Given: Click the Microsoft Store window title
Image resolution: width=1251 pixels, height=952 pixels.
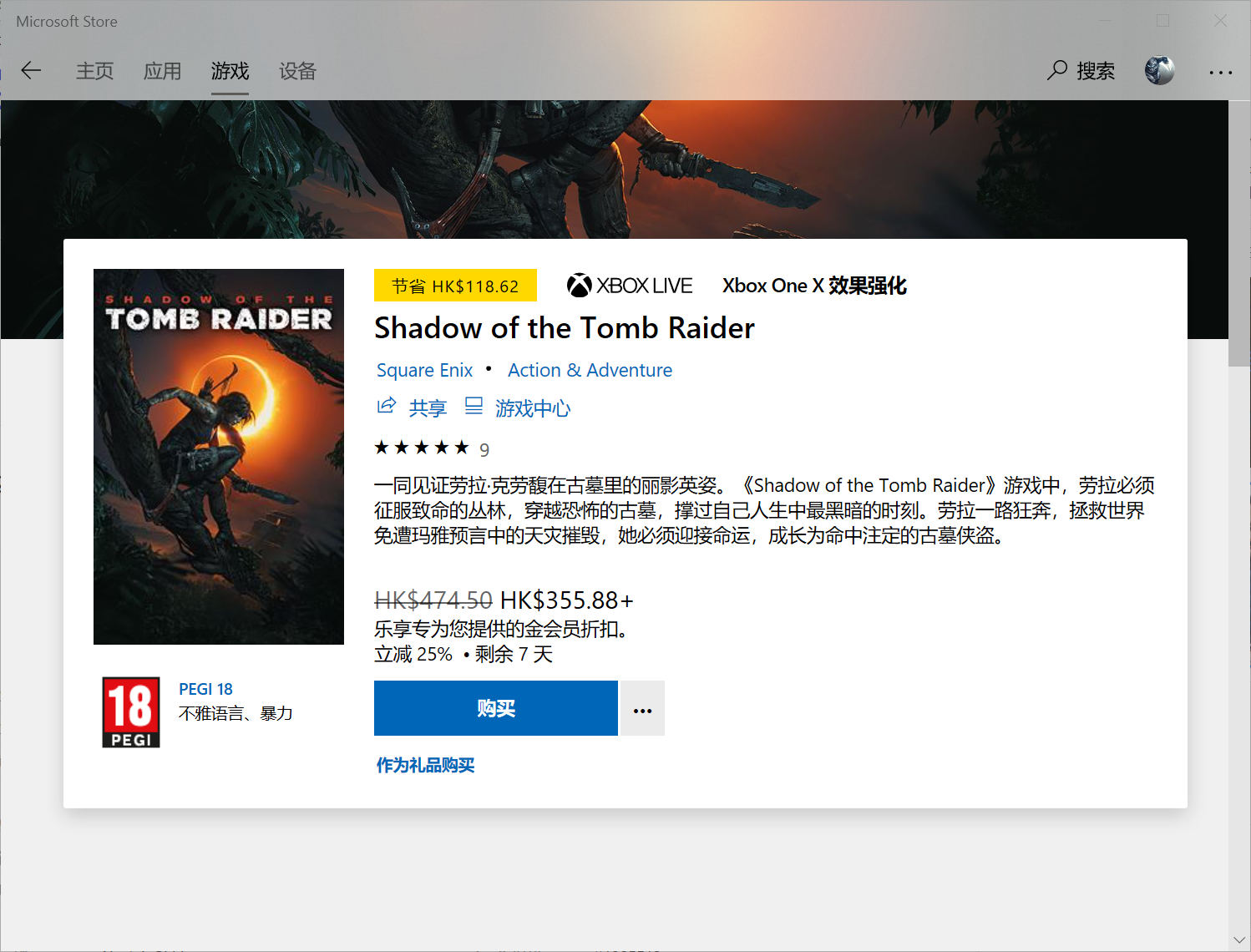Looking at the screenshot, I should (x=67, y=22).
